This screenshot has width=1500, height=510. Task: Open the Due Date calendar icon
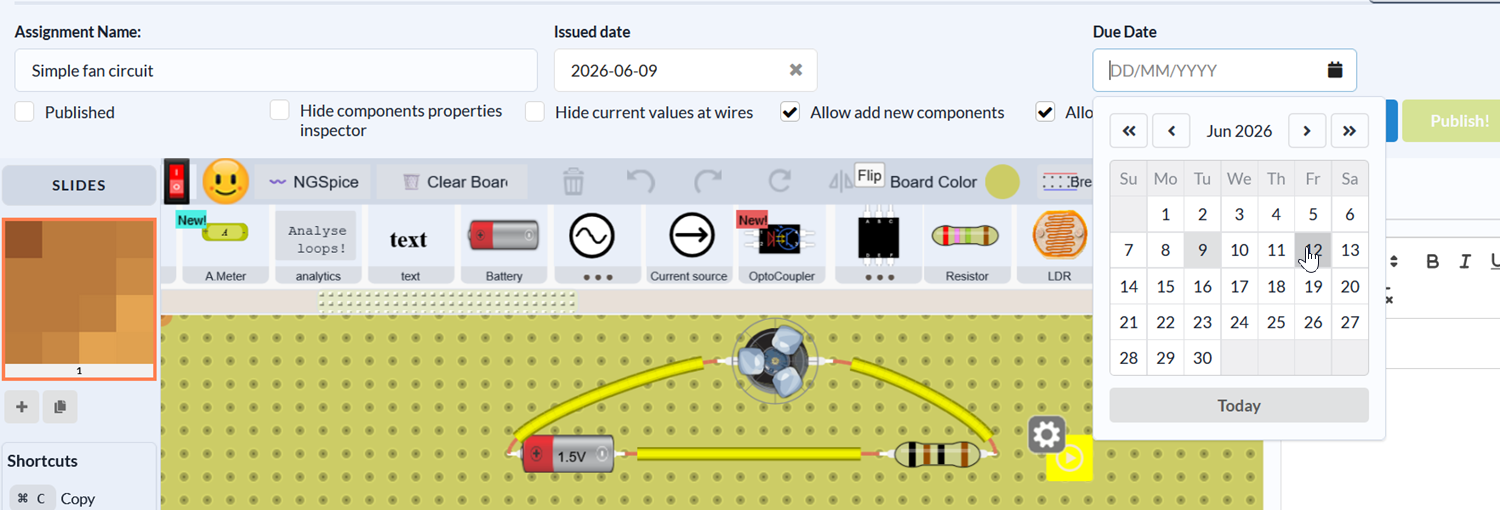pyautogui.click(x=1335, y=70)
